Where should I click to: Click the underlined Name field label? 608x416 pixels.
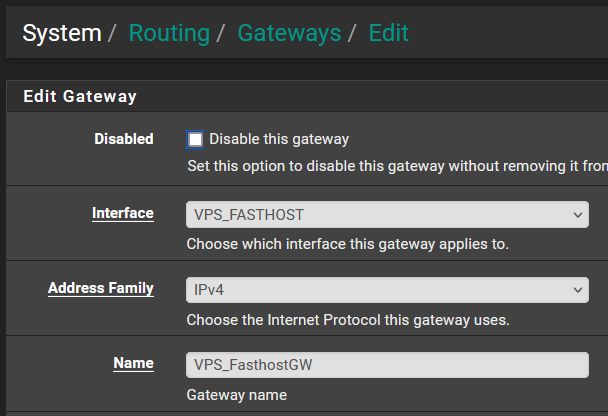coord(133,363)
